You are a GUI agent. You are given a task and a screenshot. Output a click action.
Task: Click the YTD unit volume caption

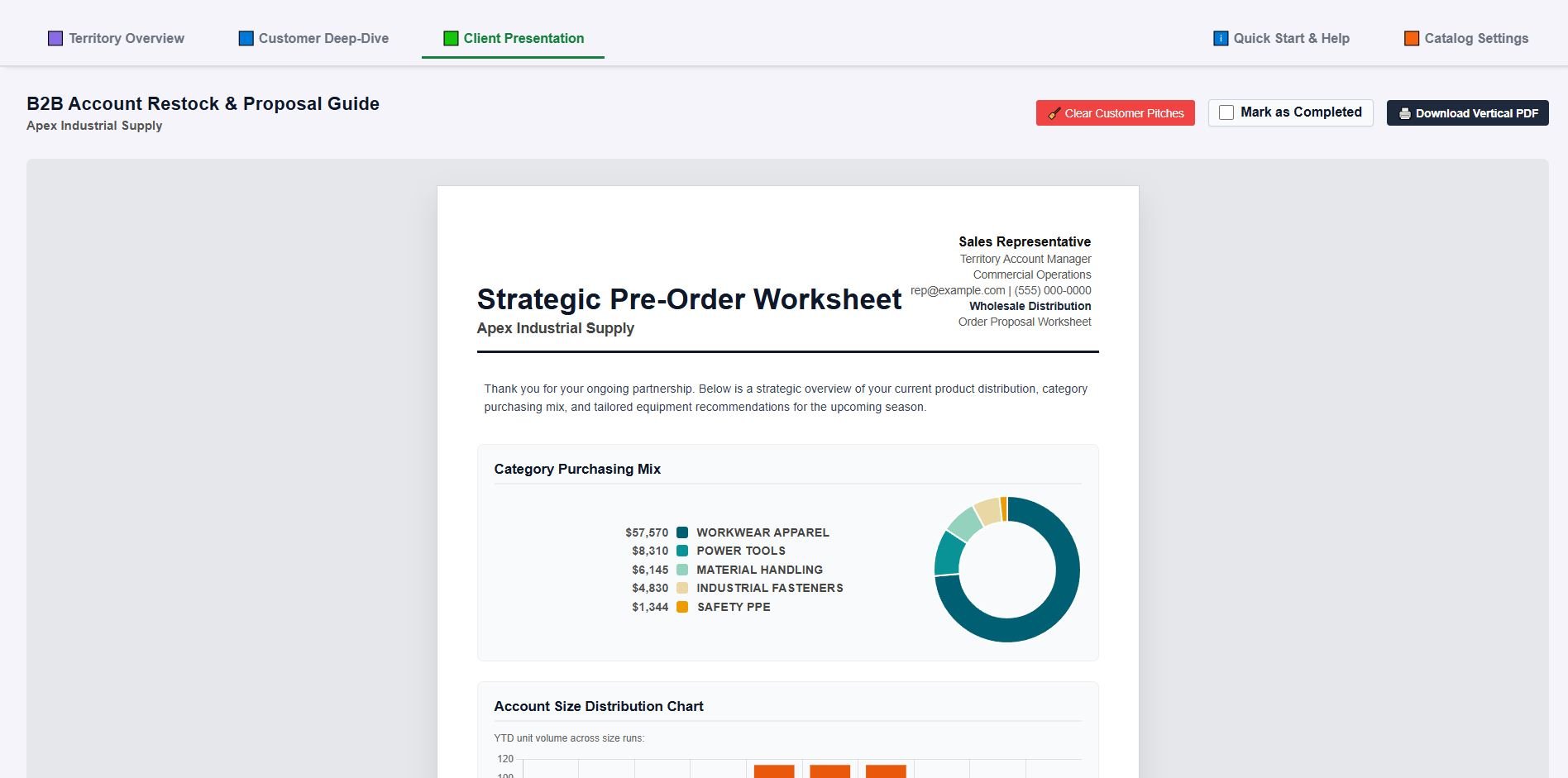click(569, 738)
